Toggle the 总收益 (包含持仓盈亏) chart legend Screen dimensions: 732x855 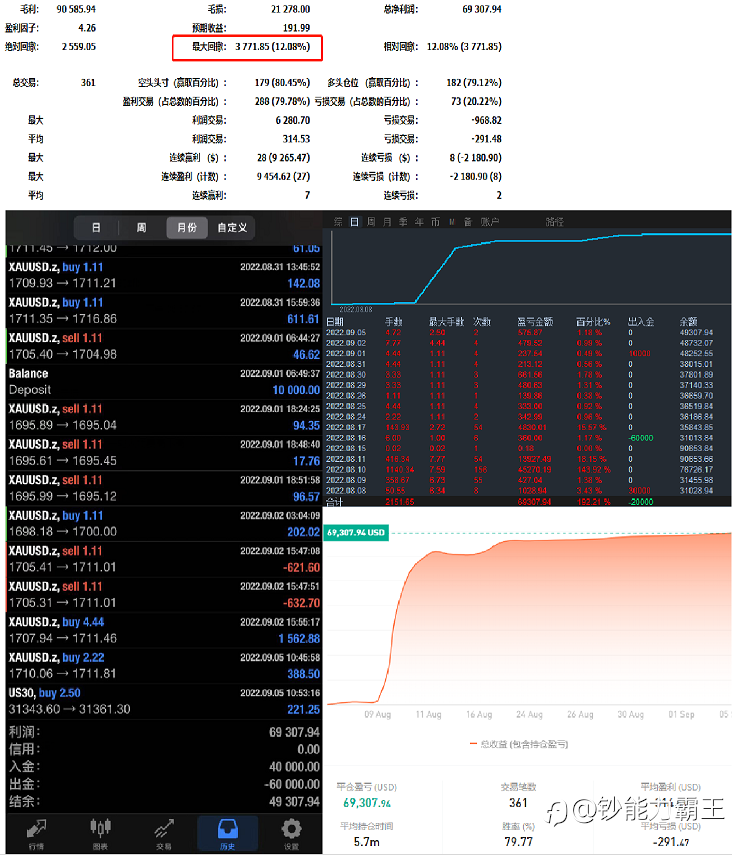point(519,744)
